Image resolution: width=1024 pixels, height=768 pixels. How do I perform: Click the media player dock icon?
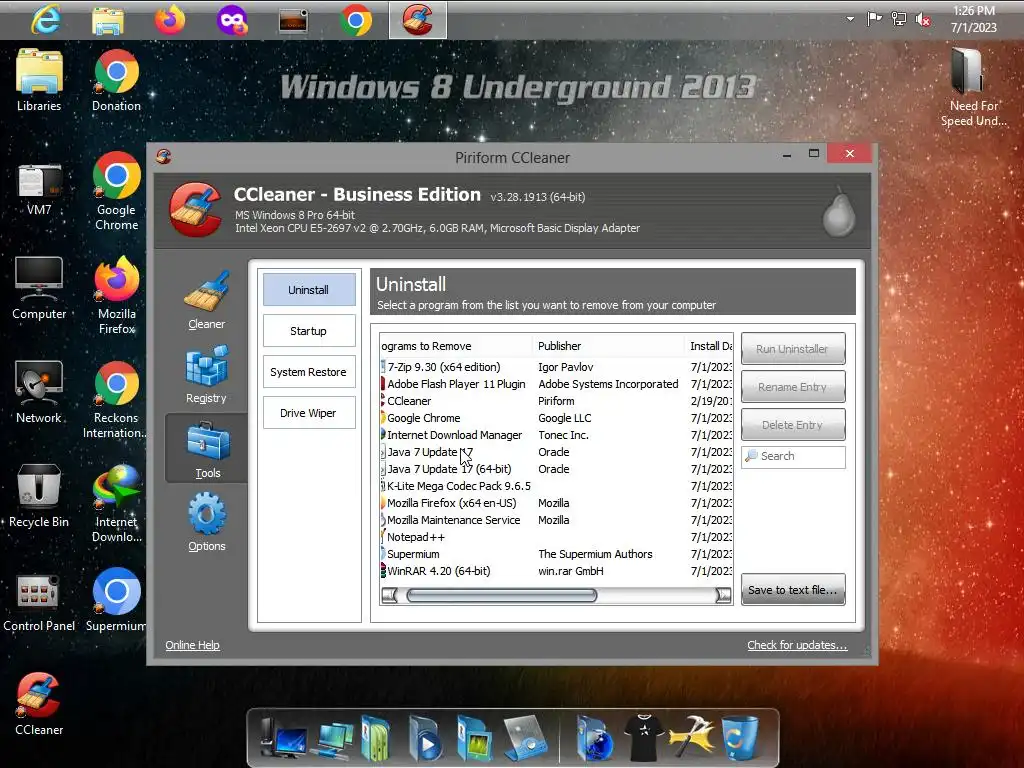[425, 738]
